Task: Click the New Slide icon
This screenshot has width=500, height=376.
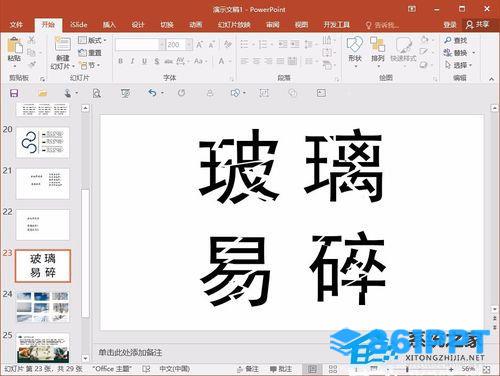Action: 63,45
